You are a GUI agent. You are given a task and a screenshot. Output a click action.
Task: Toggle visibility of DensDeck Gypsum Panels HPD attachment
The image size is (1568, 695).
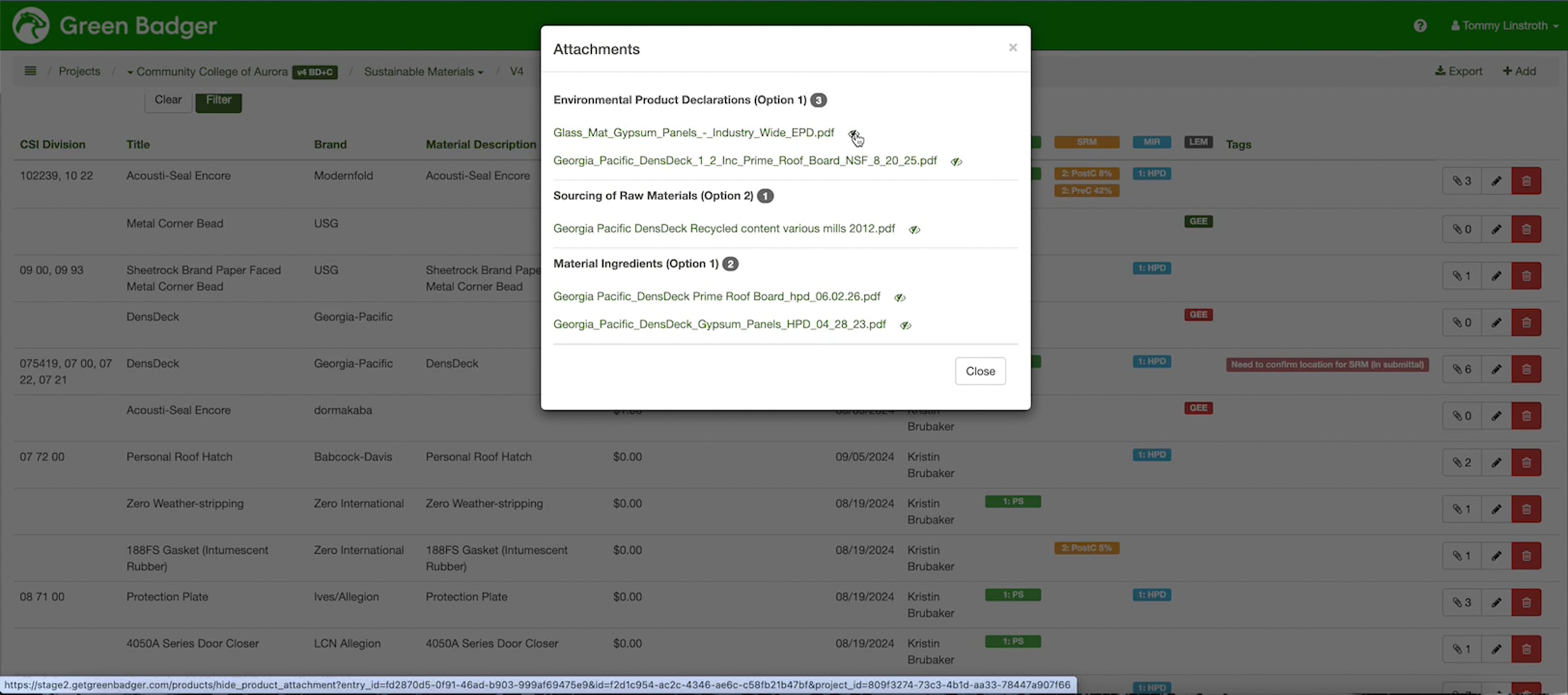coord(905,325)
